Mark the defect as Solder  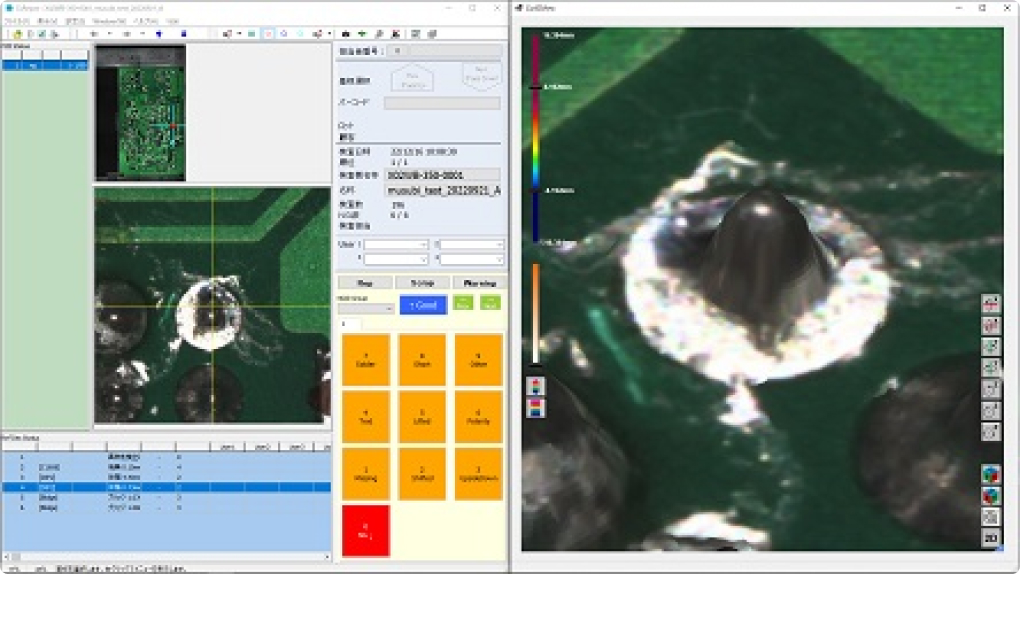(365, 360)
